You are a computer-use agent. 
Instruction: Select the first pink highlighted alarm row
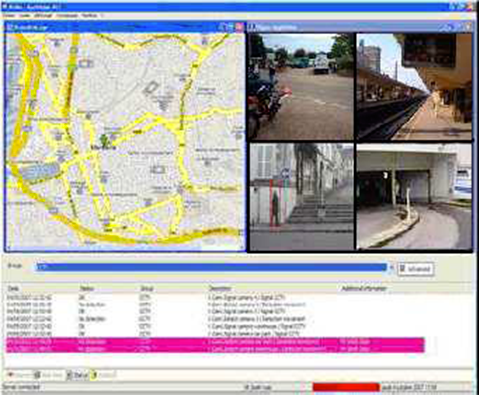(x=215, y=342)
